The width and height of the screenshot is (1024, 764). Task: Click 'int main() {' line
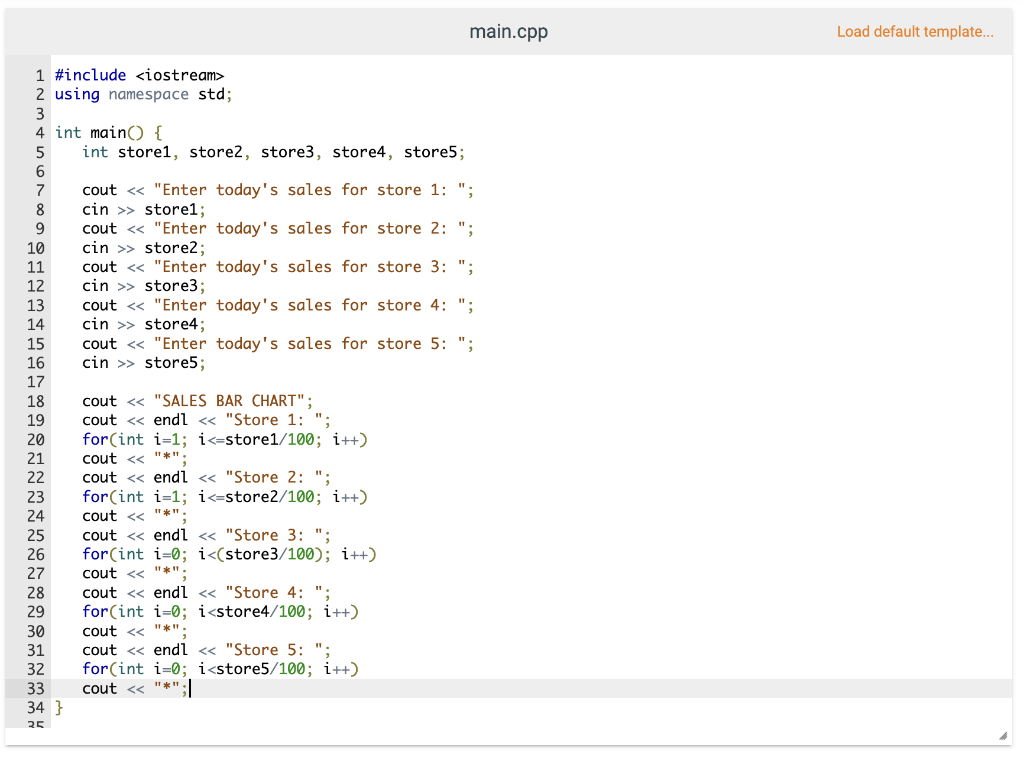click(x=108, y=133)
